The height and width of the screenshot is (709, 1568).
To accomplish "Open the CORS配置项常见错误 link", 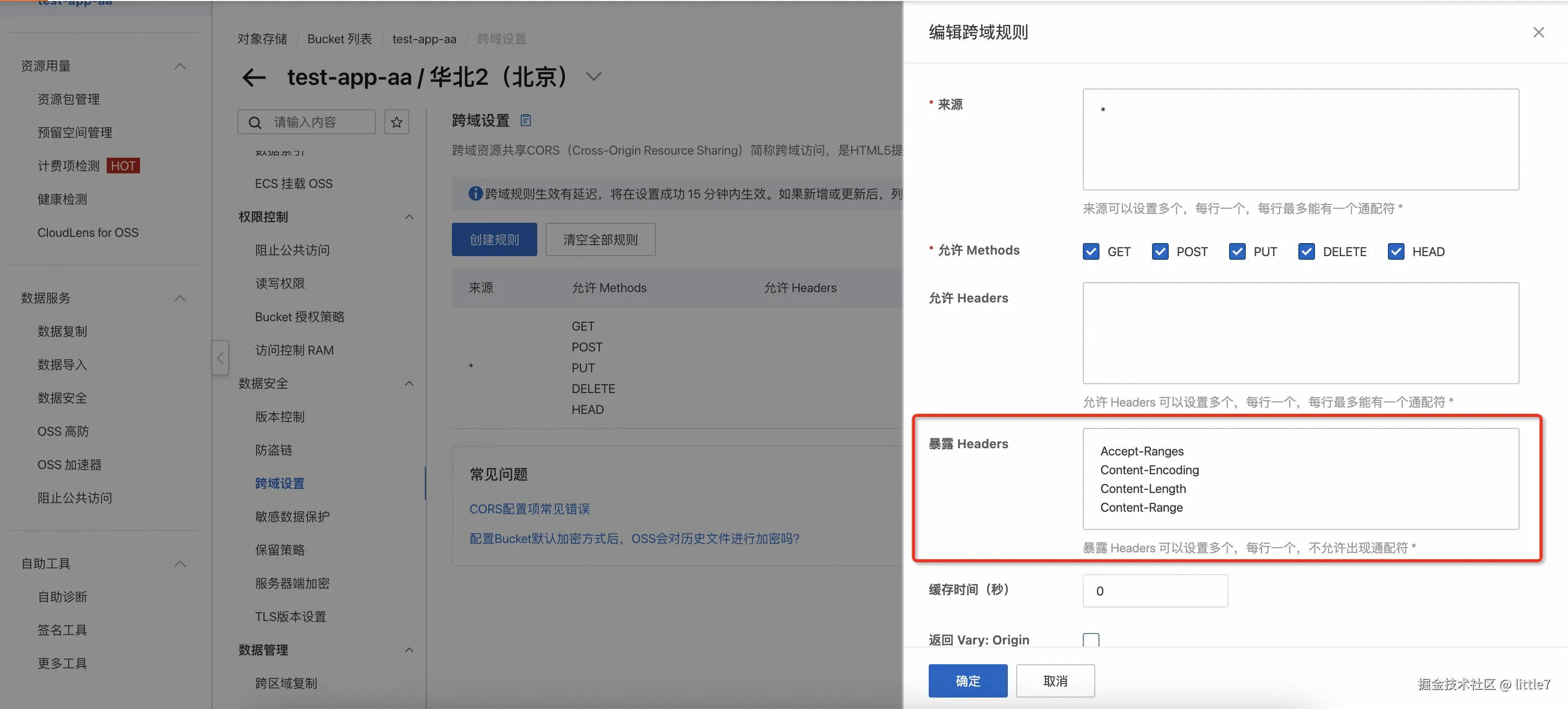I will [x=529, y=508].
